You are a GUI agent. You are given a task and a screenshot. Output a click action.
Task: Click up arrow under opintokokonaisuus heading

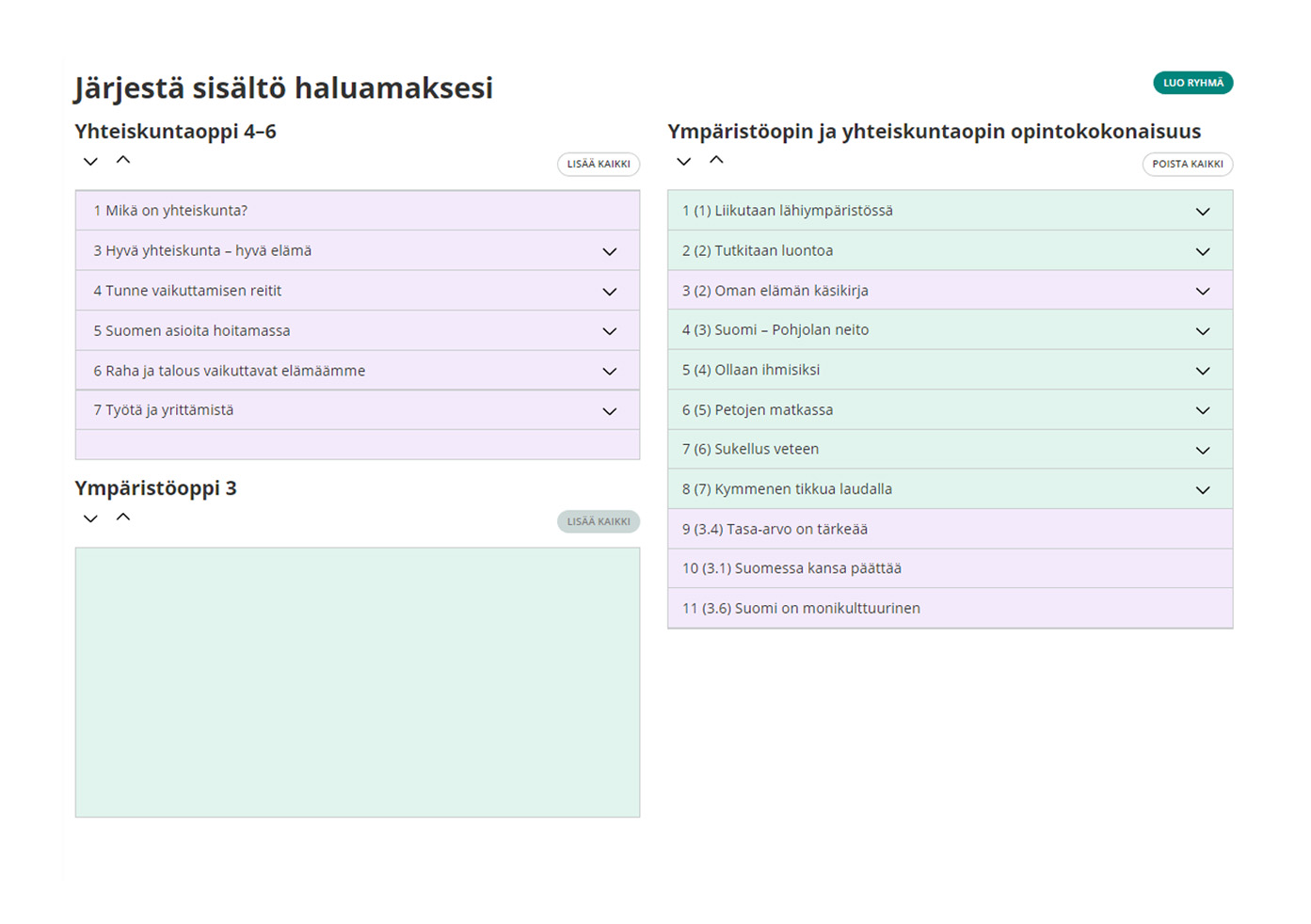click(716, 161)
